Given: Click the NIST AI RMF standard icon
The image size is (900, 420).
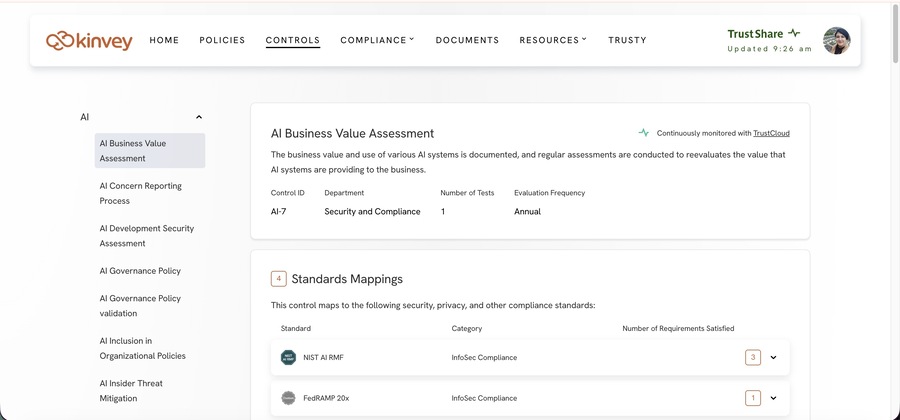Looking at the screenshot, I should [288, 357].
